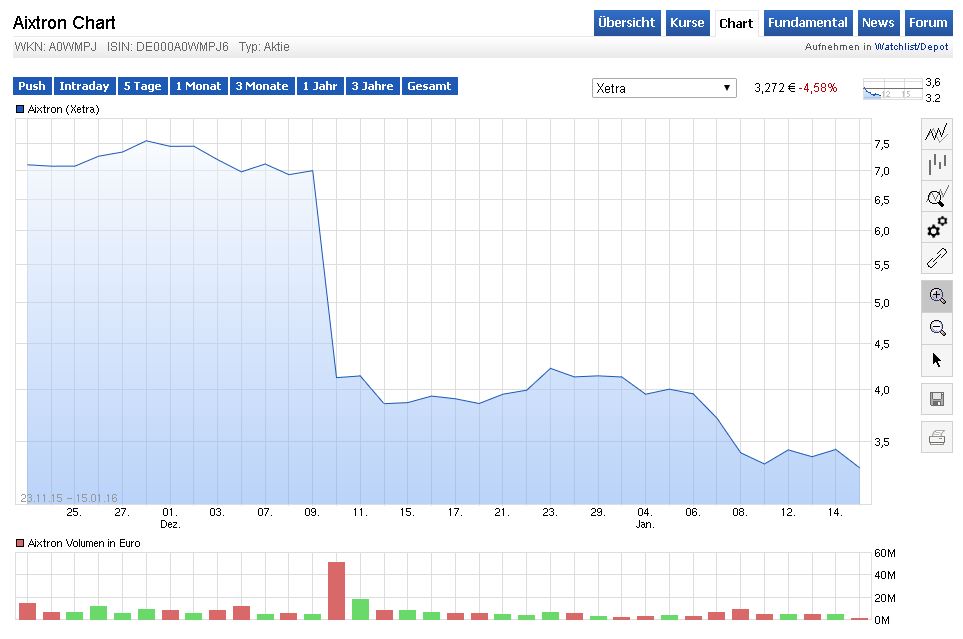
Task: Click the red Aixtron Volumen legend swatch
Action: tap(20, 543)
